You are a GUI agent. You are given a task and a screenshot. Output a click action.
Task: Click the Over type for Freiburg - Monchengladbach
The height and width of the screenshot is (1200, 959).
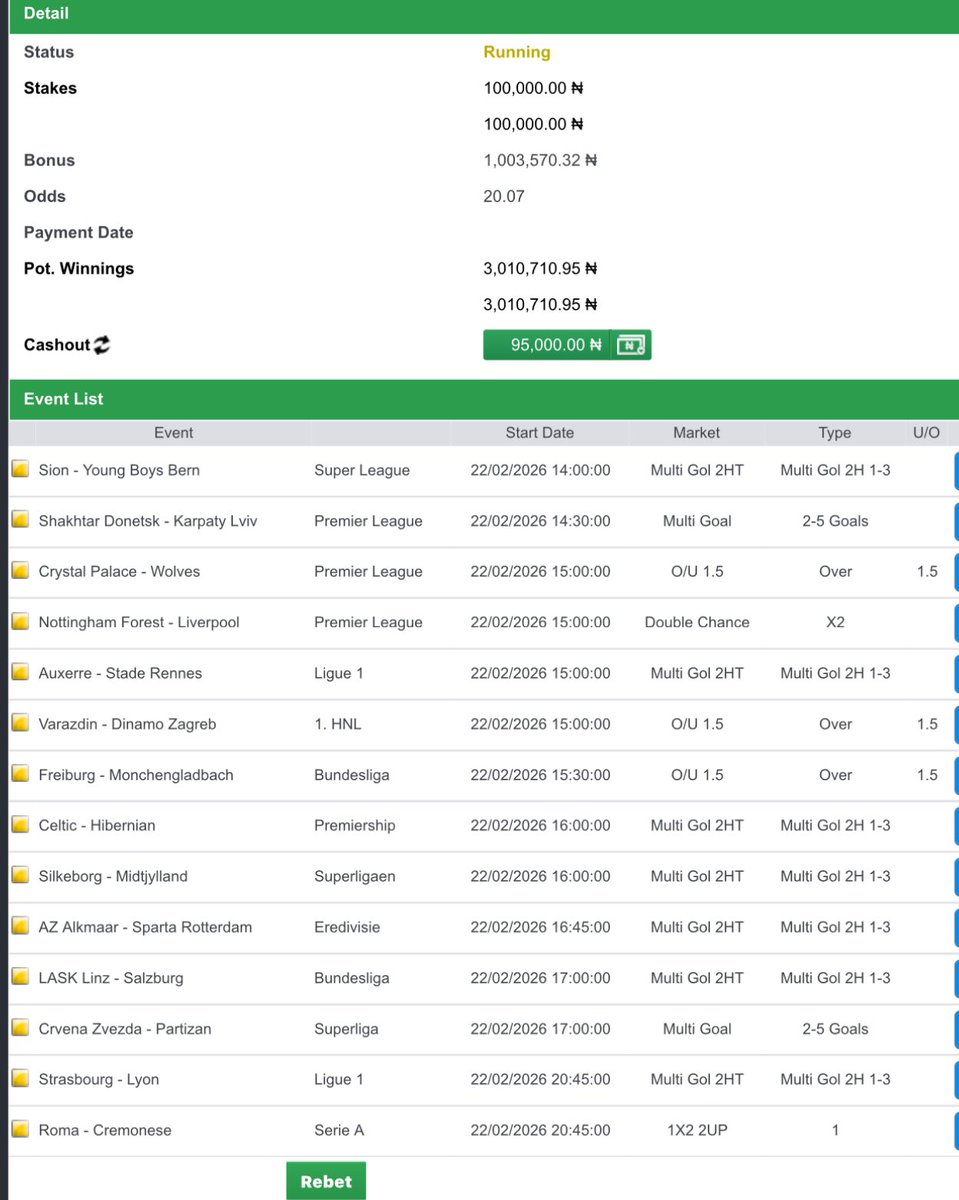(835, 775)
